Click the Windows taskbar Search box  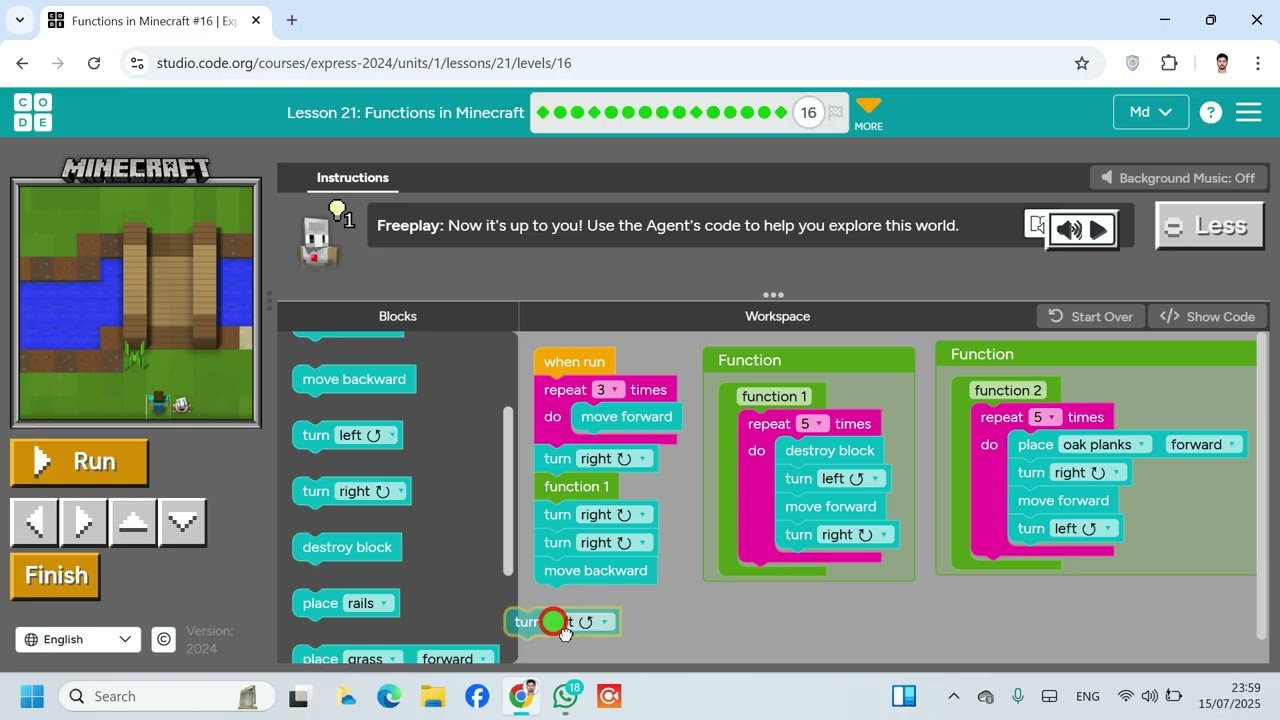pos(166,696)
